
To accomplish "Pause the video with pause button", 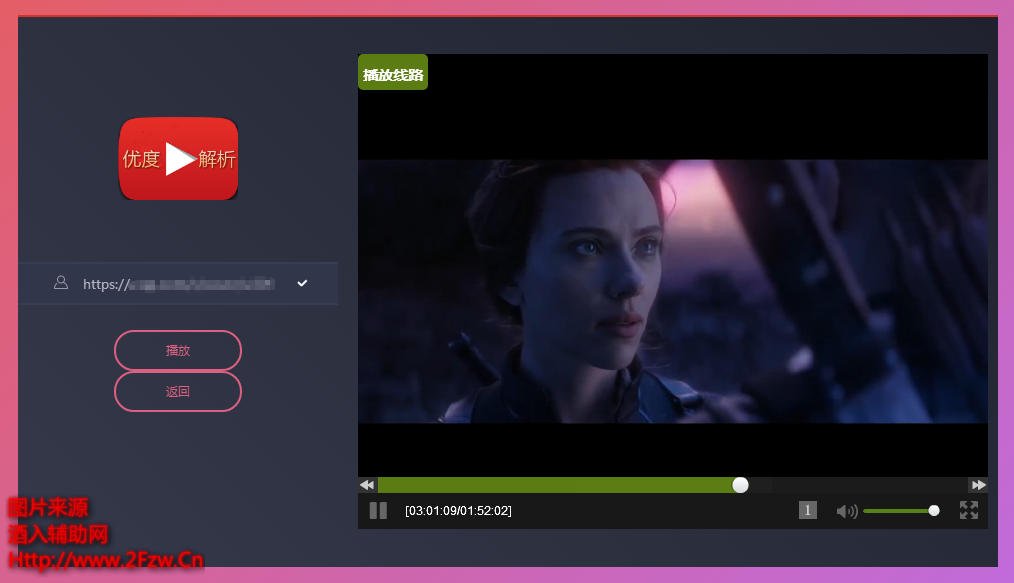I will coord(378,511).
